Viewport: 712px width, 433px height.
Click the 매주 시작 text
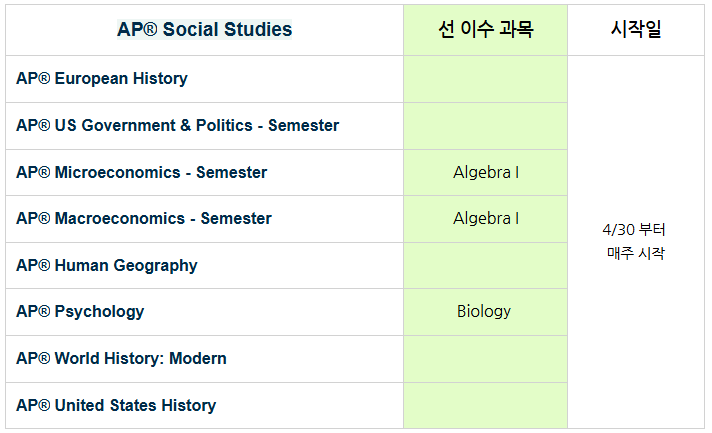pos(635,254)
